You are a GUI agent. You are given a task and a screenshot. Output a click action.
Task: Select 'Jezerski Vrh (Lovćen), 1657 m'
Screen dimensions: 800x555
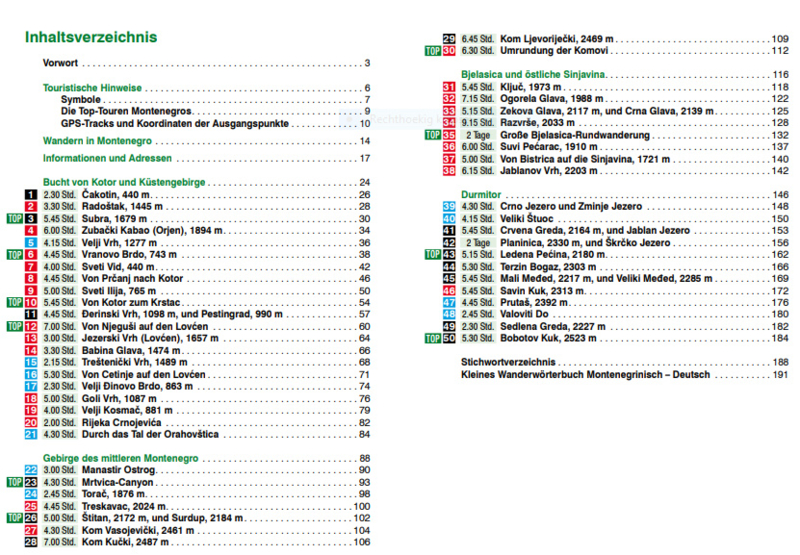pyautogui.click(x=150, y=338)
